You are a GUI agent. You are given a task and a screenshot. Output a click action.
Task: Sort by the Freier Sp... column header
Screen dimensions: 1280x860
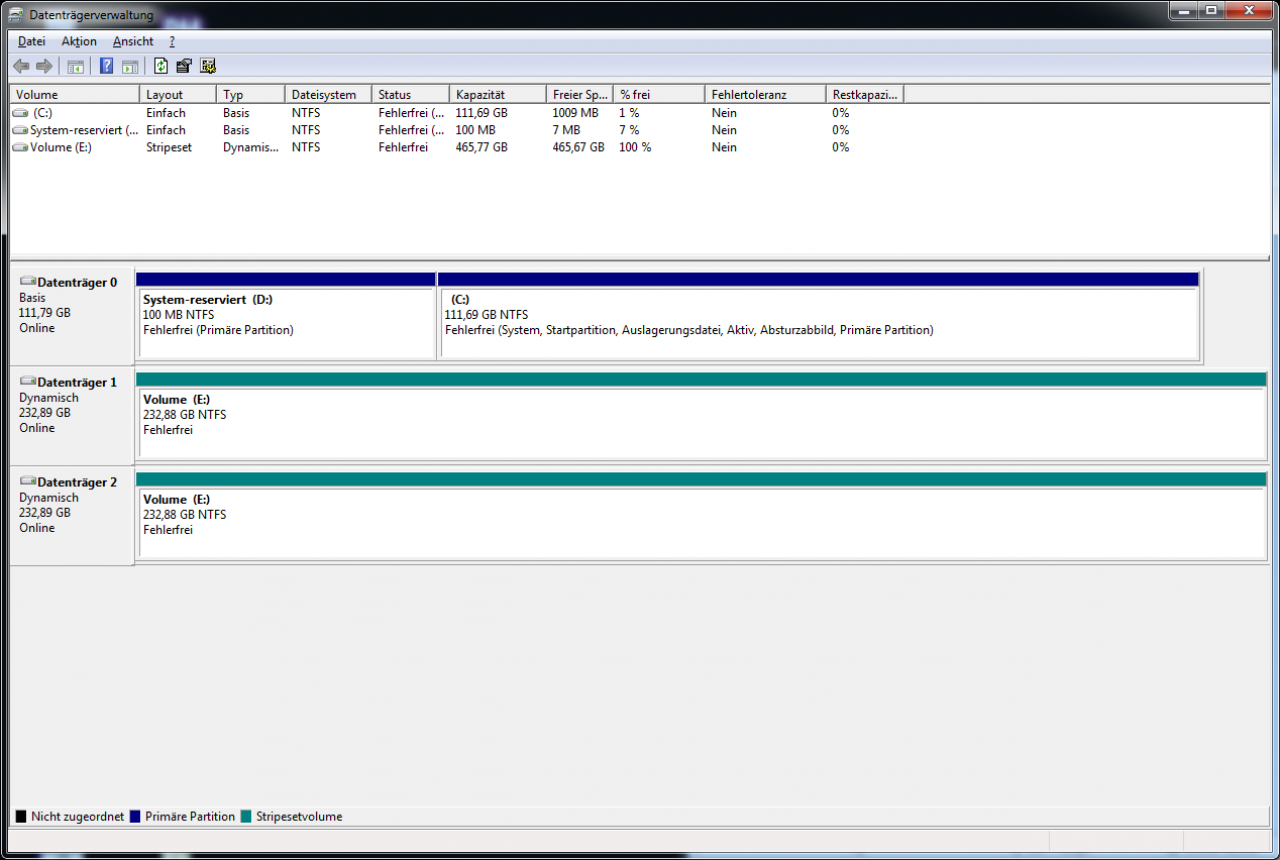tap(579, 94)
